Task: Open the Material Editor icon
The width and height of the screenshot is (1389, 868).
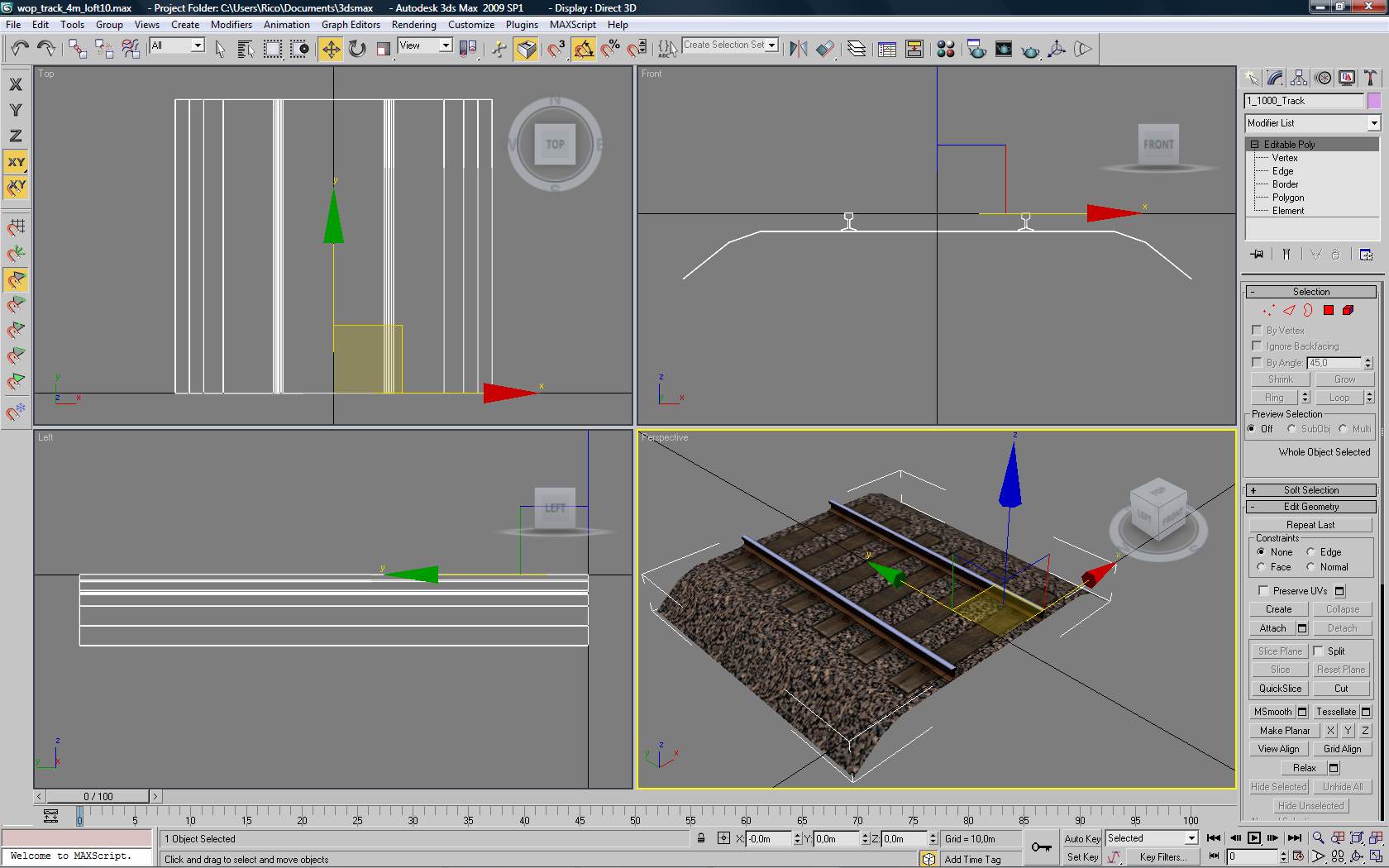Action: 946,50
